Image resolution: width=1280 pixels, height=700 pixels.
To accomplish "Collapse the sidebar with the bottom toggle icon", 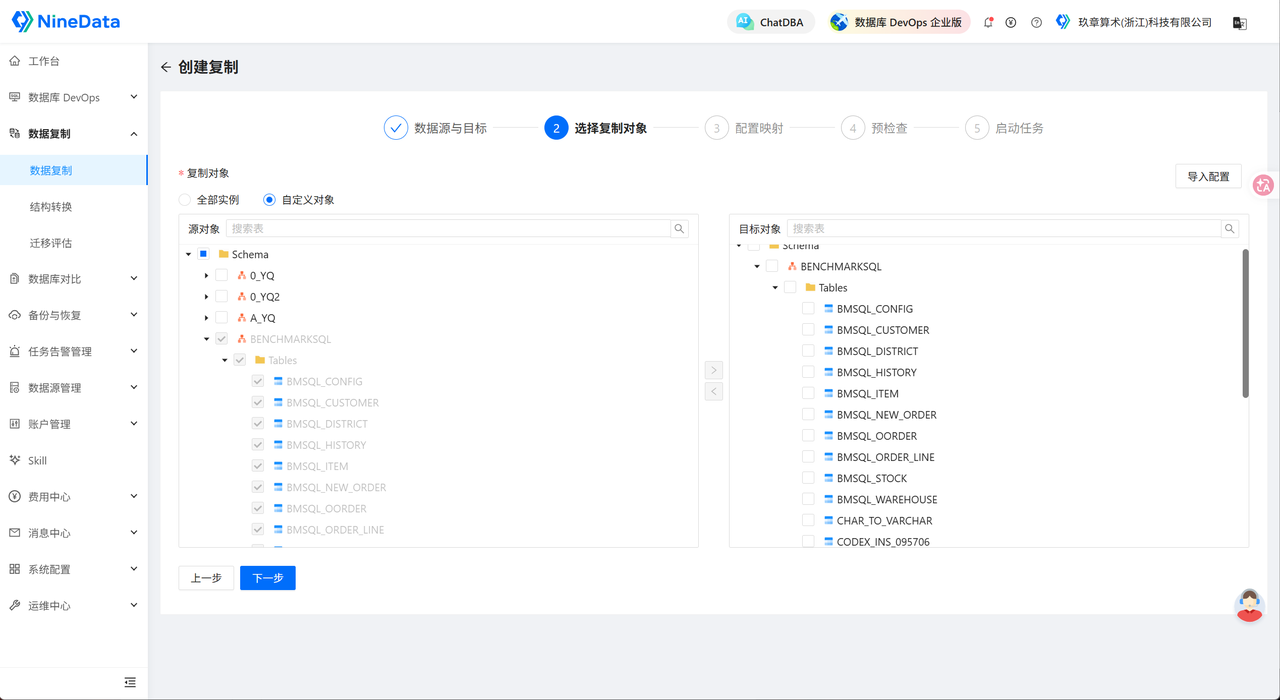I will [x=130, y=682].
